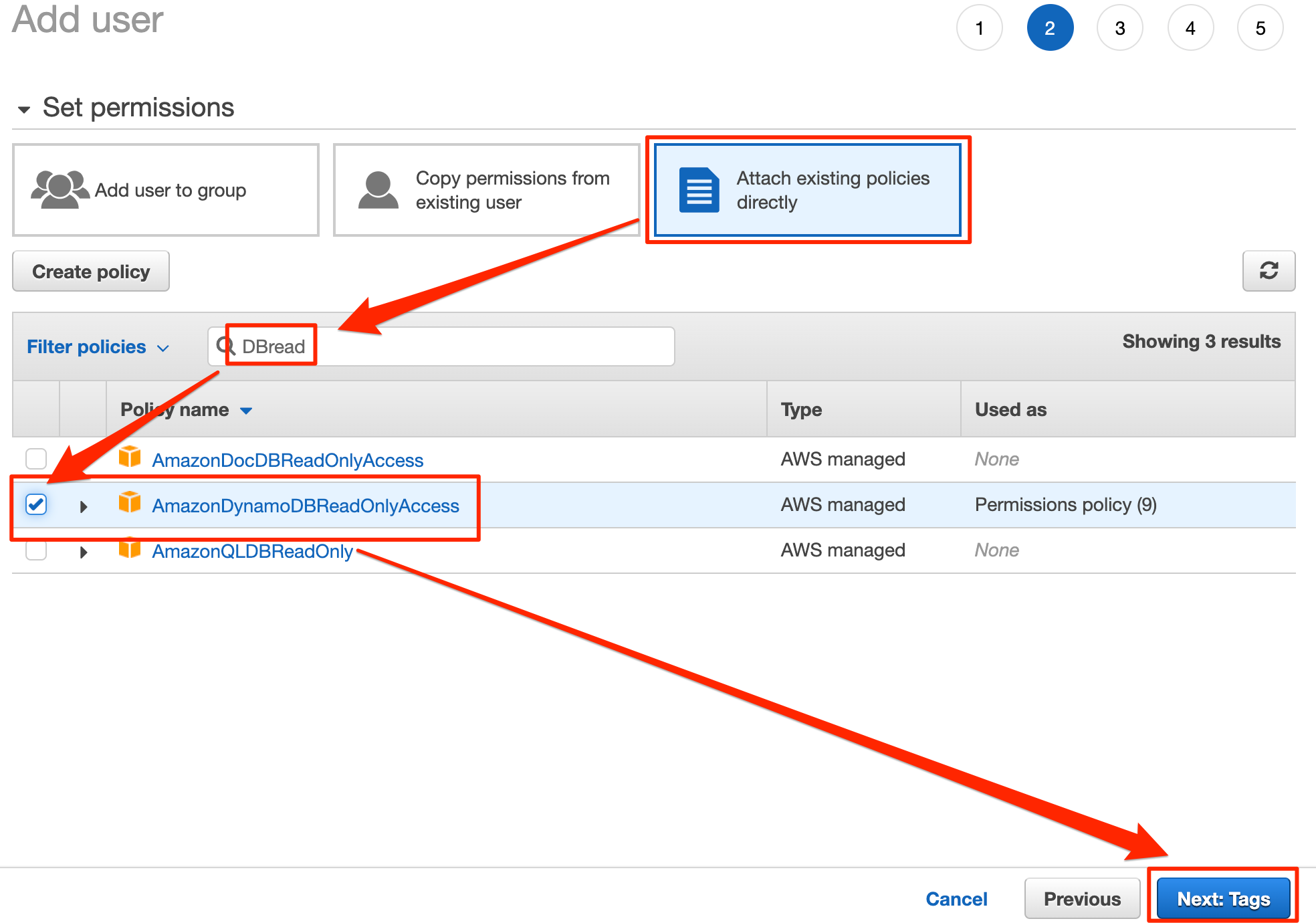This screenshot has width=1316, height=923.
Task: Open the AmazonDocDBReadOnlyAccess policy link
Action: pos(288,460)
